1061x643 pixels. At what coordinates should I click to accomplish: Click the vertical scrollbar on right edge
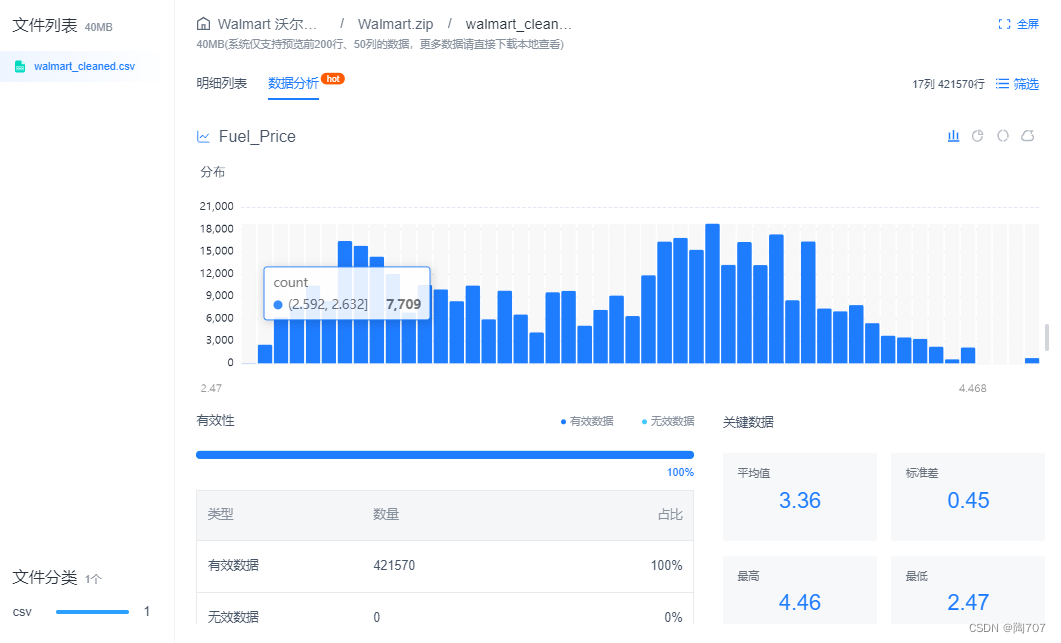(1047, 337)
